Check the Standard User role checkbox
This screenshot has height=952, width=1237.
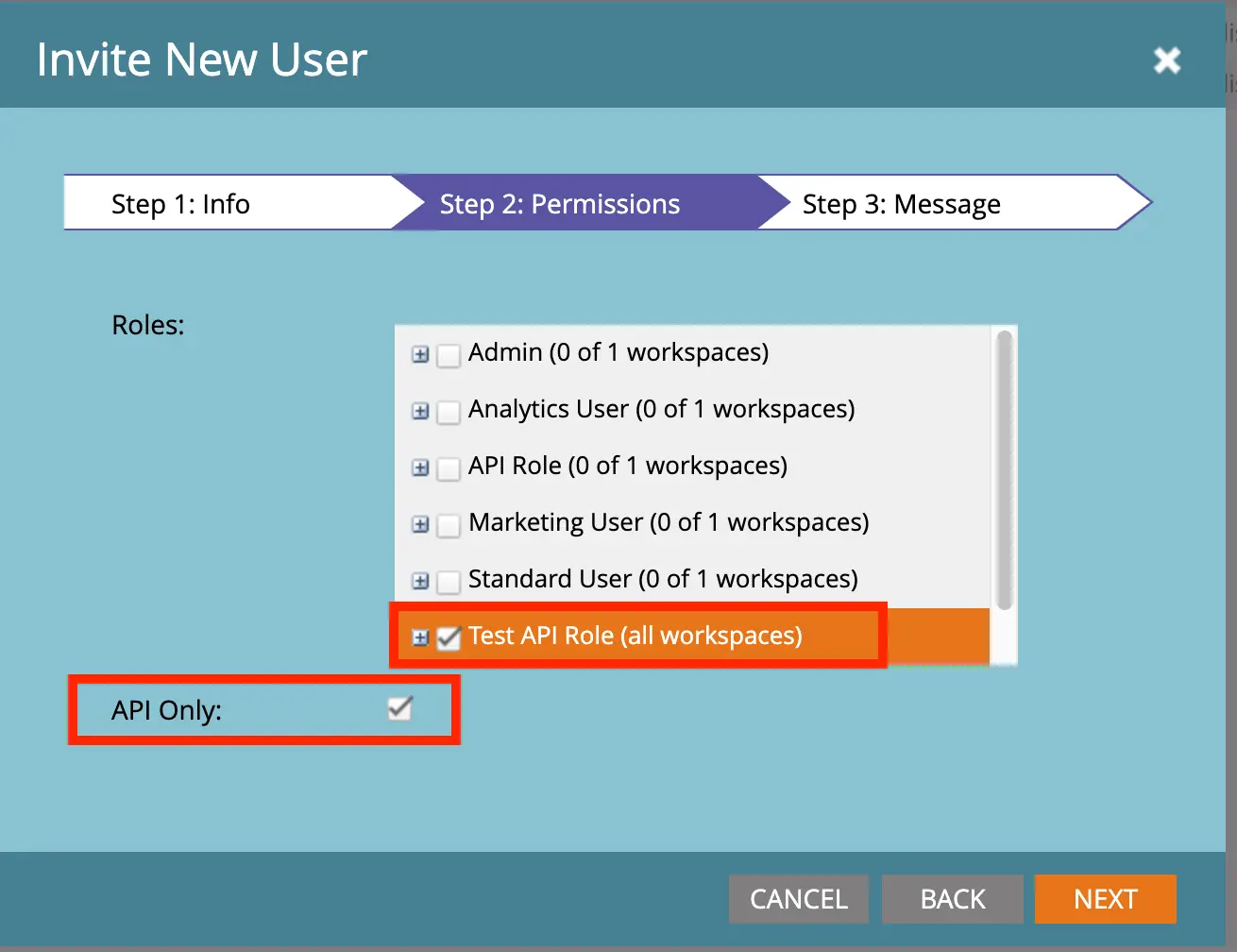[x=449, y=582]
